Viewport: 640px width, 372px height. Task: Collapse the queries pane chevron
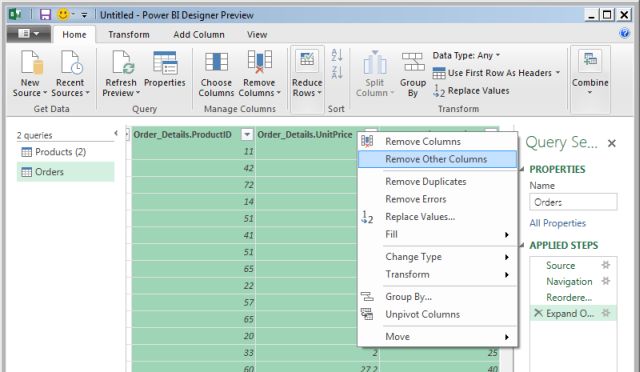[x=116, y=133]
